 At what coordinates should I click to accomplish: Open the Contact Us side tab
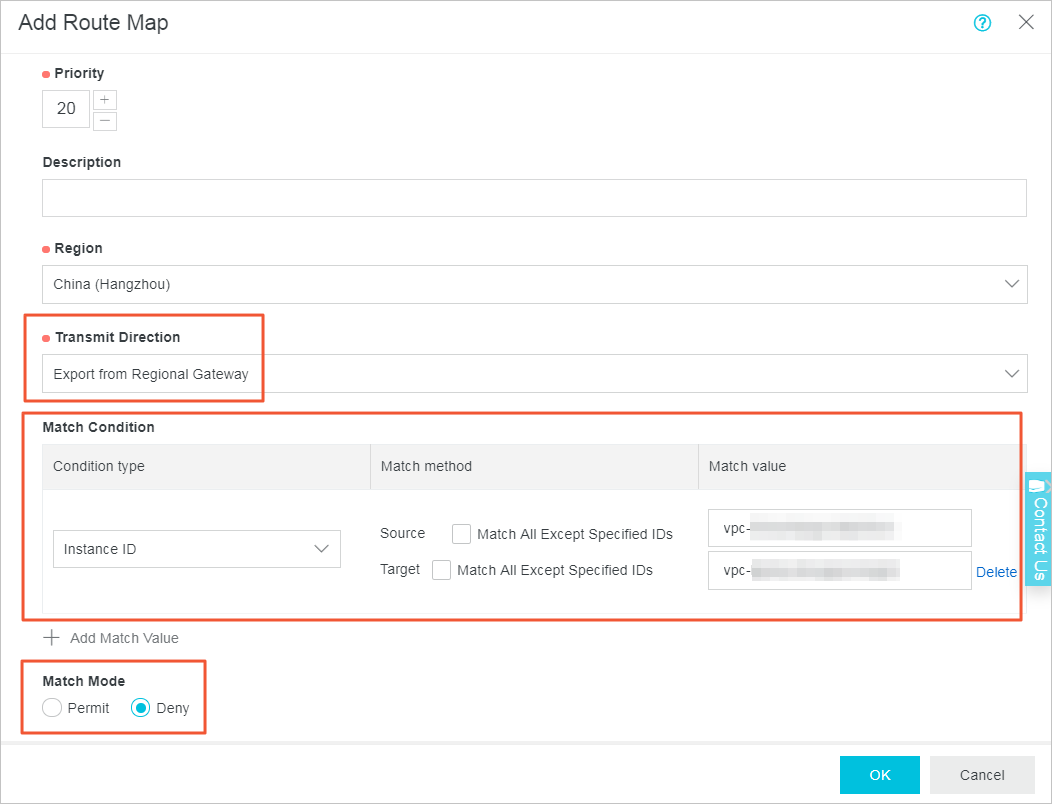pyautogui.click(x=1038, y=529)
